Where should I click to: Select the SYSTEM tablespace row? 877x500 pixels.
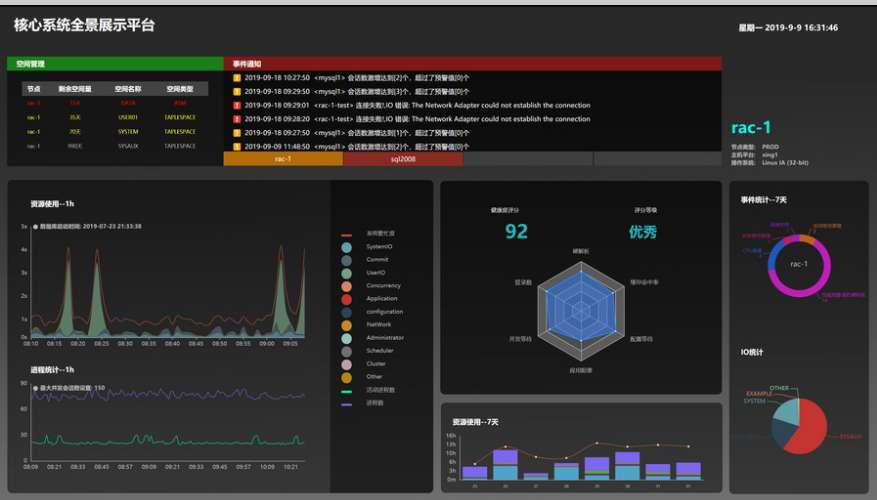click(x=115, y=131)
